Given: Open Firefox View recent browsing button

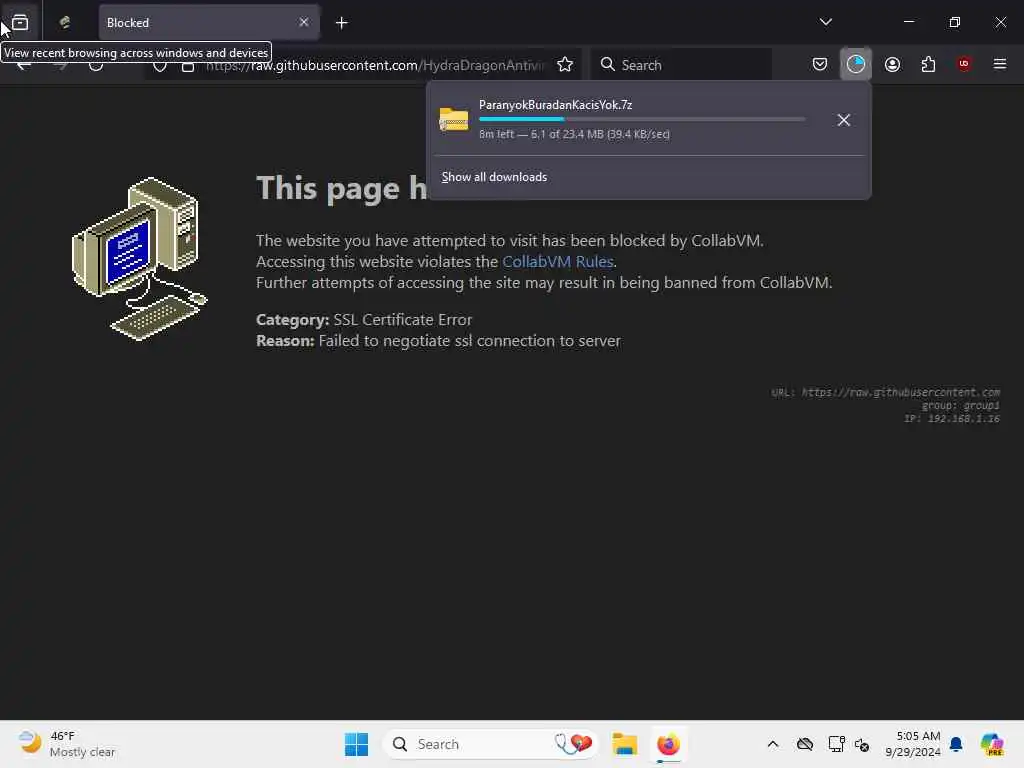Looking at the screenshot, I should pos(20,23).
